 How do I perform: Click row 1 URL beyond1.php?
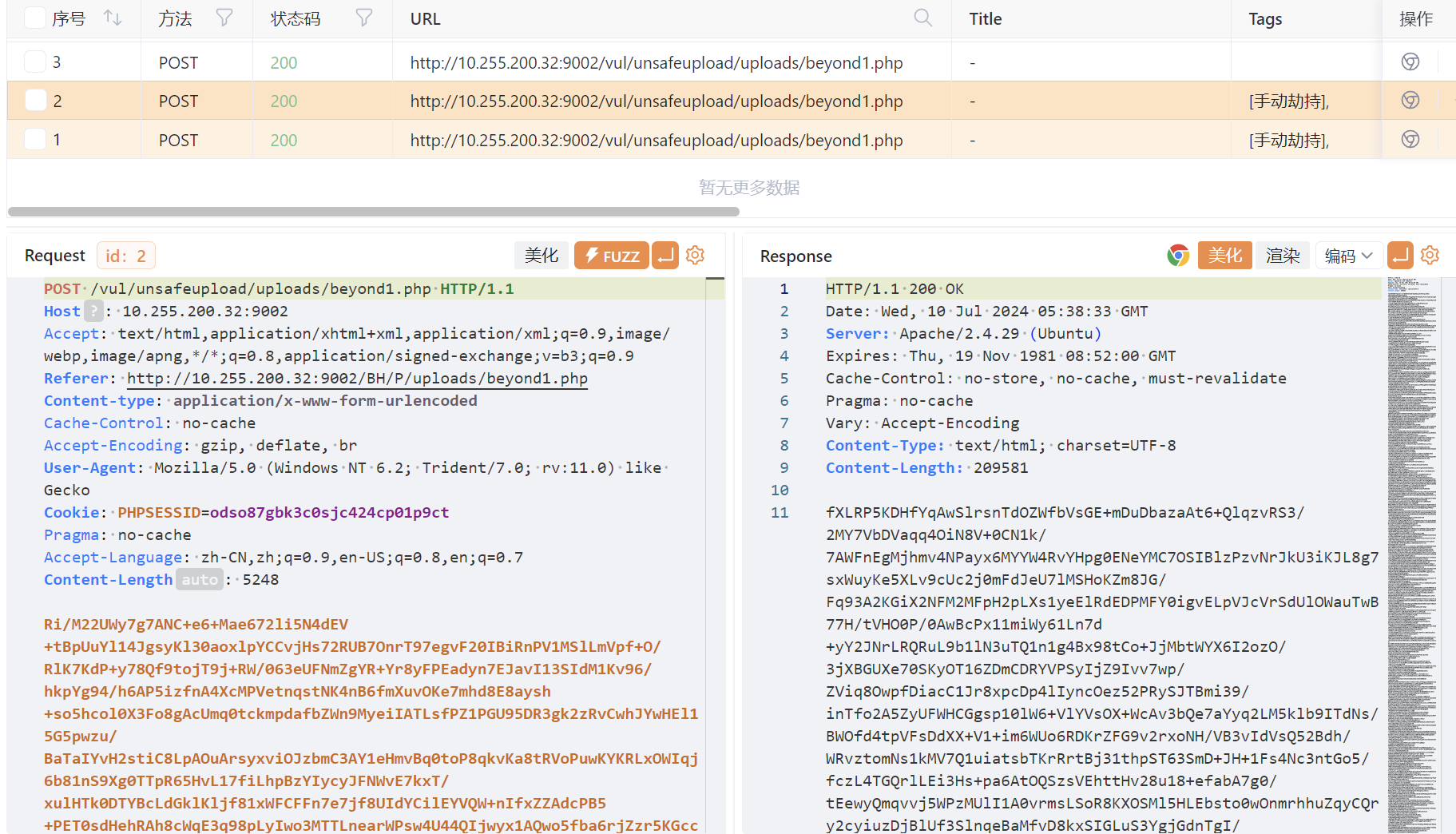(657, 140)
